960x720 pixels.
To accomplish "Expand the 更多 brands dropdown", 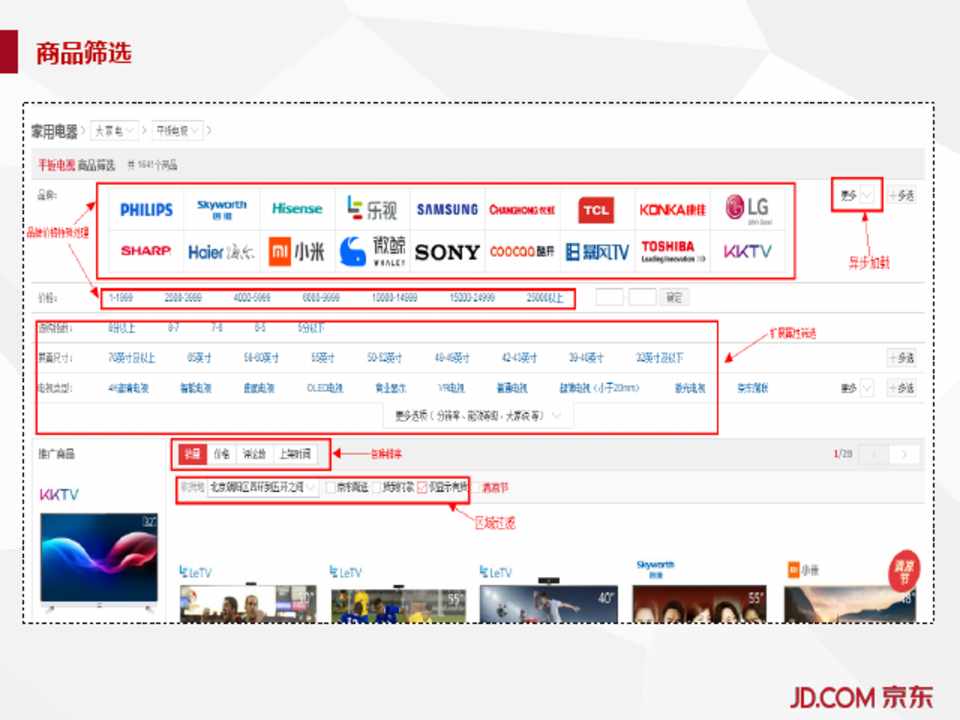I will (857, 196).
